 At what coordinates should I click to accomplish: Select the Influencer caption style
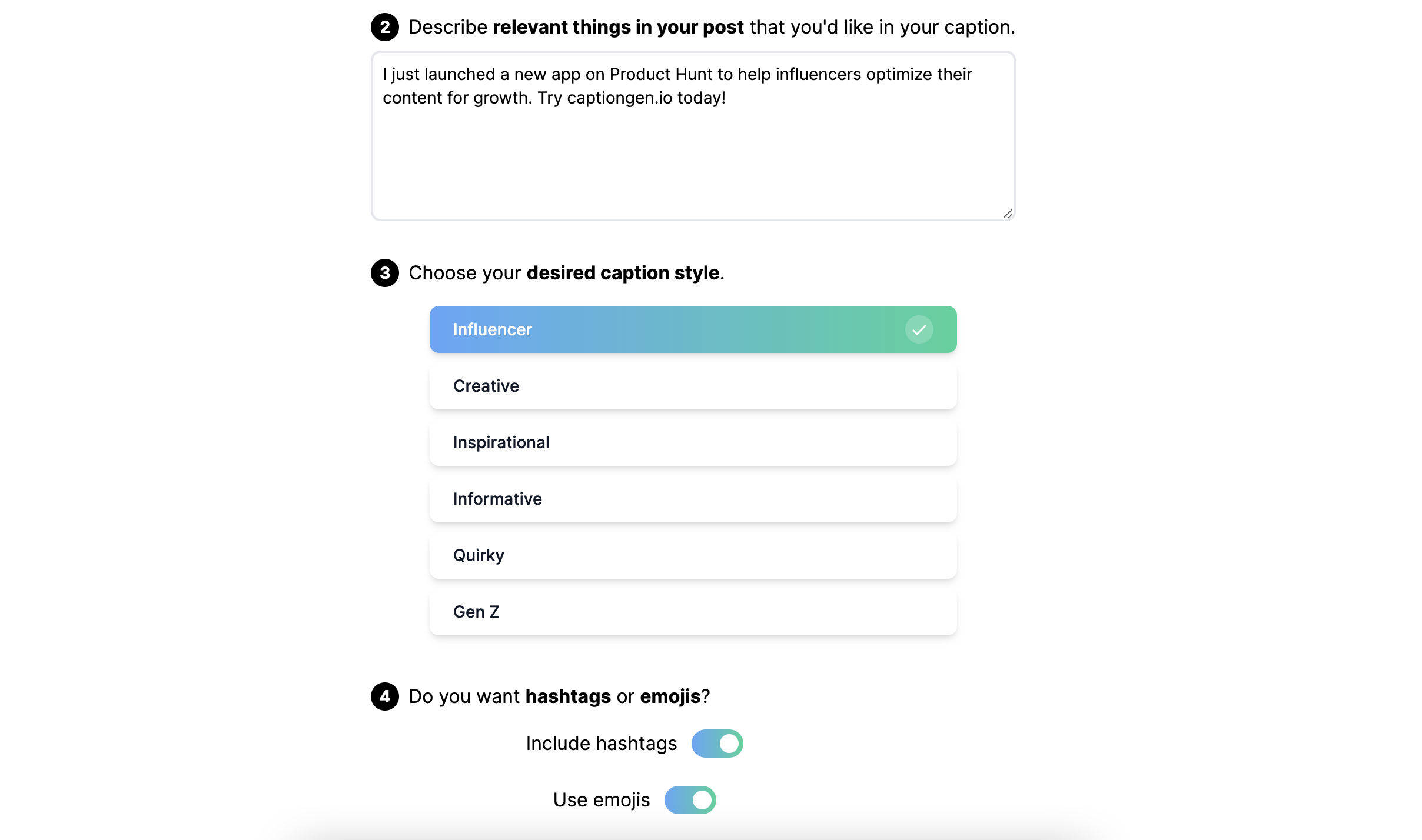[x=693, y=329]
